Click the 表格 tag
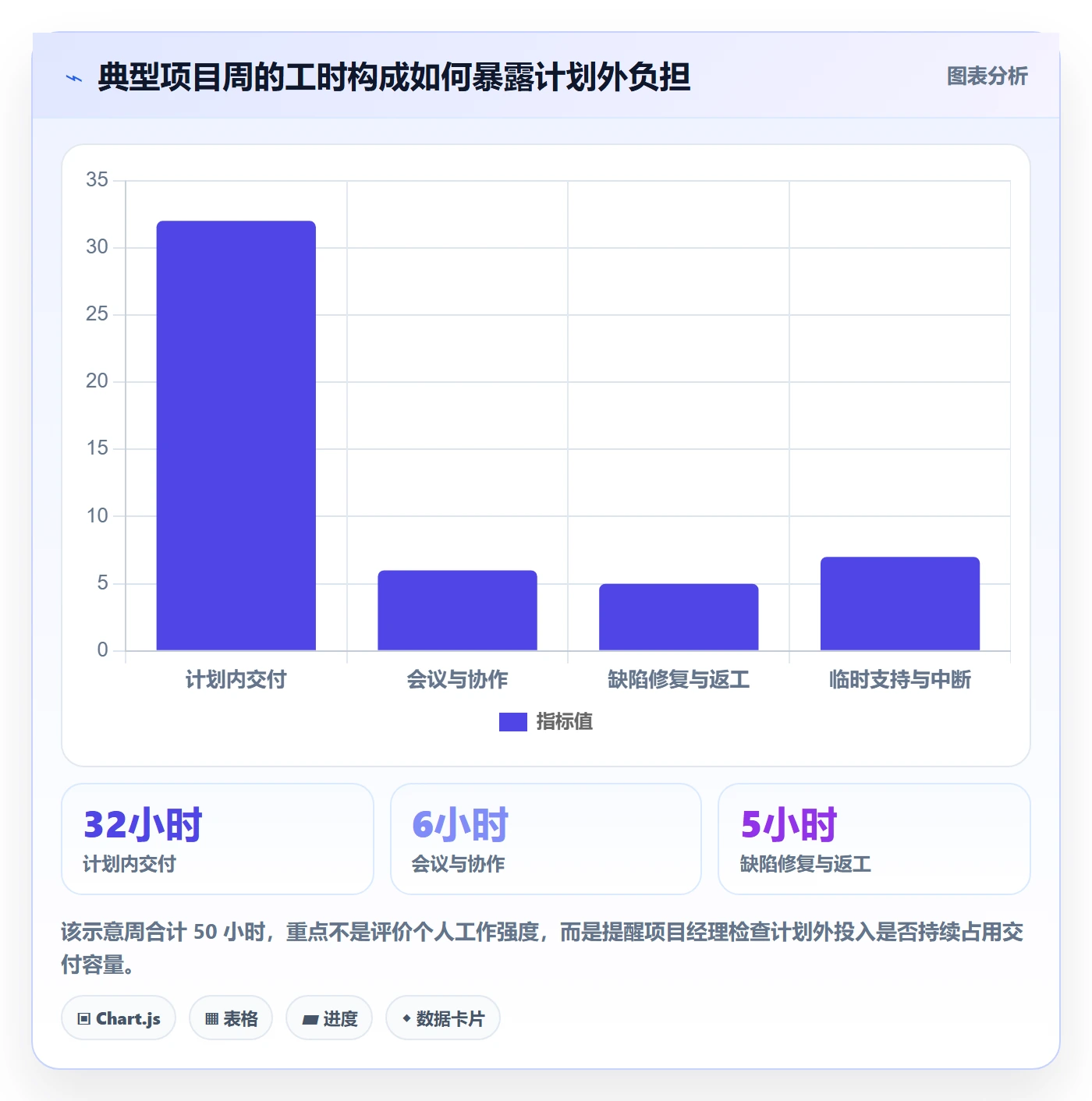 click(x=231, y=1018)
